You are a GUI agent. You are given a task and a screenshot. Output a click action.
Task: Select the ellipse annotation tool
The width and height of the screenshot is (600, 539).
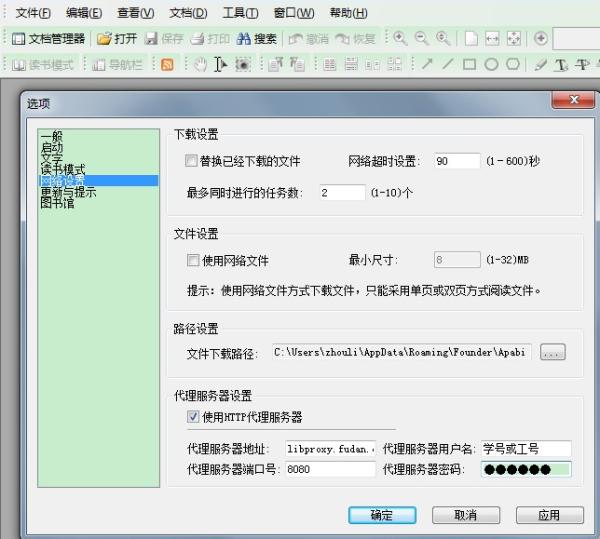point(491,65)
